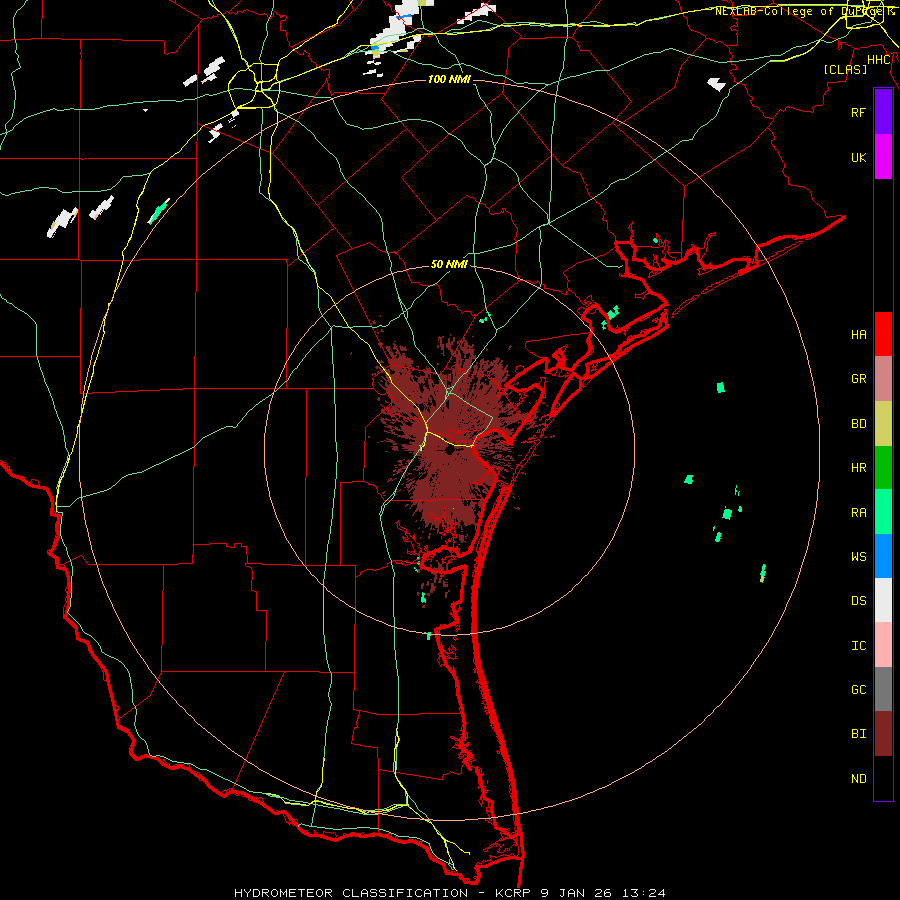Click the "[CLAS]" units label
This screenshot has width=900, height=900.
845,69
